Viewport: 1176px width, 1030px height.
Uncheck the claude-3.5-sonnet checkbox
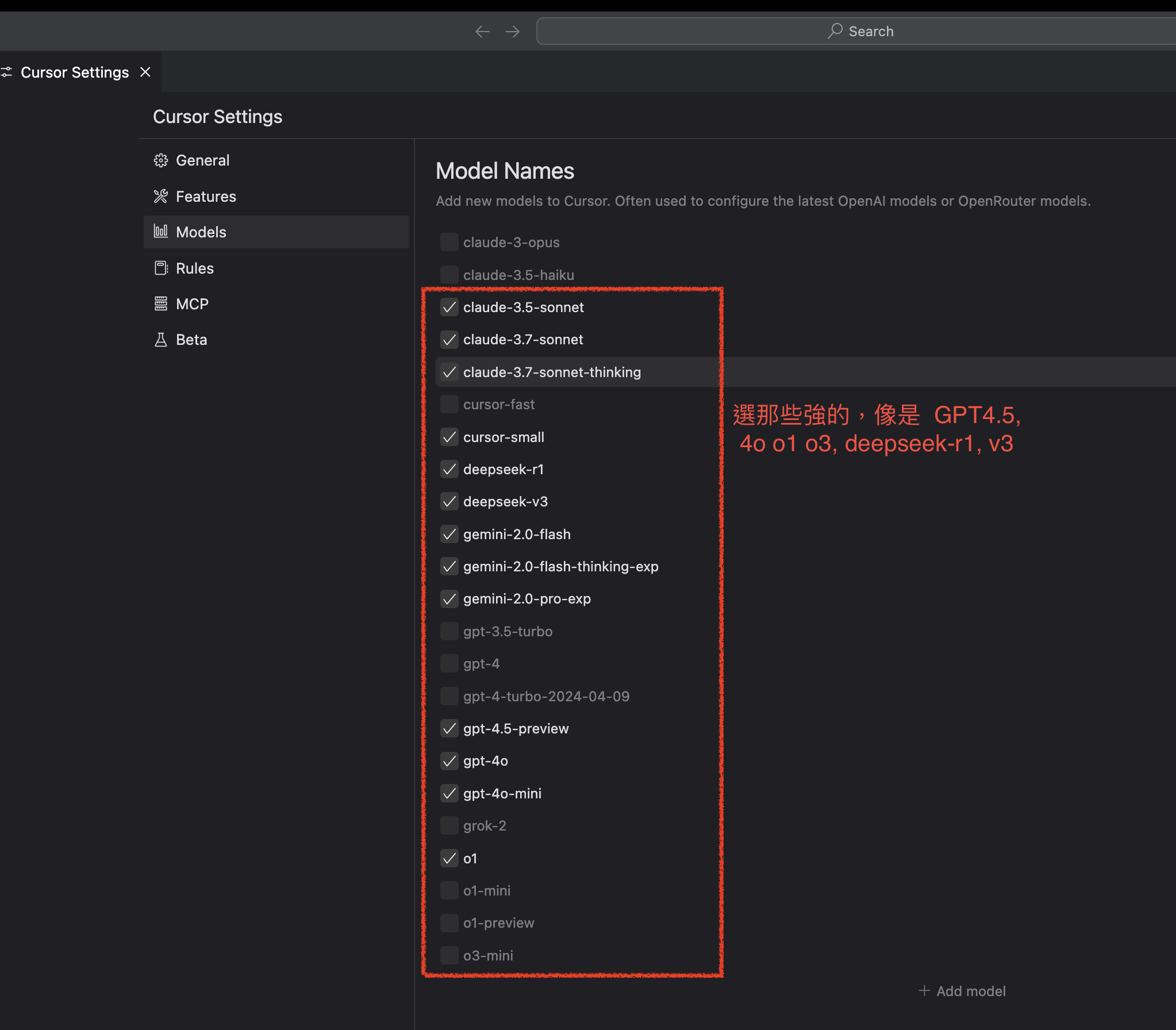tap(449, 308)
